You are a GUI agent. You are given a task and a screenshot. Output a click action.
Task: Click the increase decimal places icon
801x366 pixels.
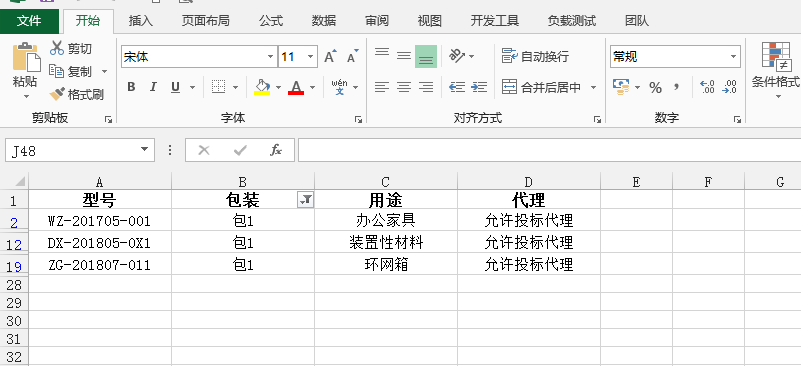pyautogui.click(x=707, y=87)
